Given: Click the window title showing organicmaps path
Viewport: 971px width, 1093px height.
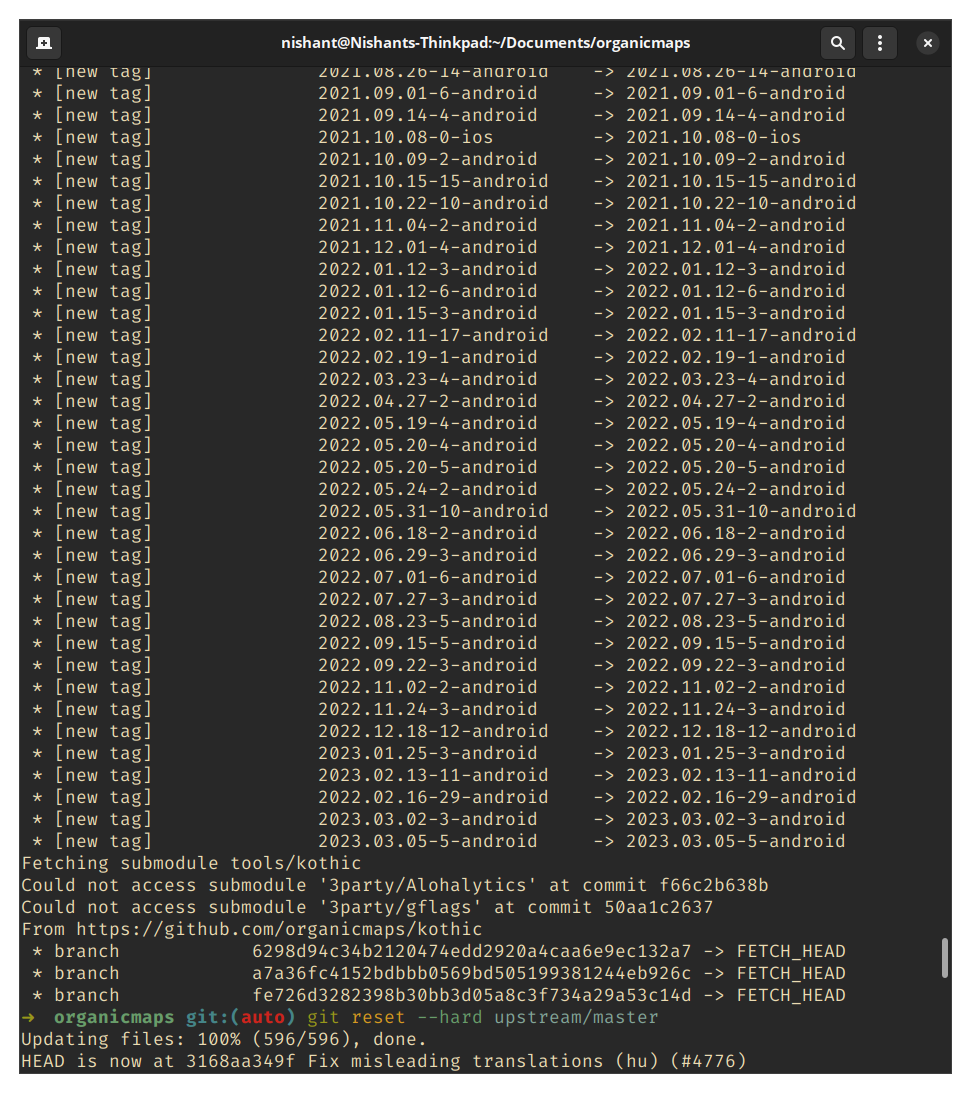Looking at the screenshot, I should [485, 42].
